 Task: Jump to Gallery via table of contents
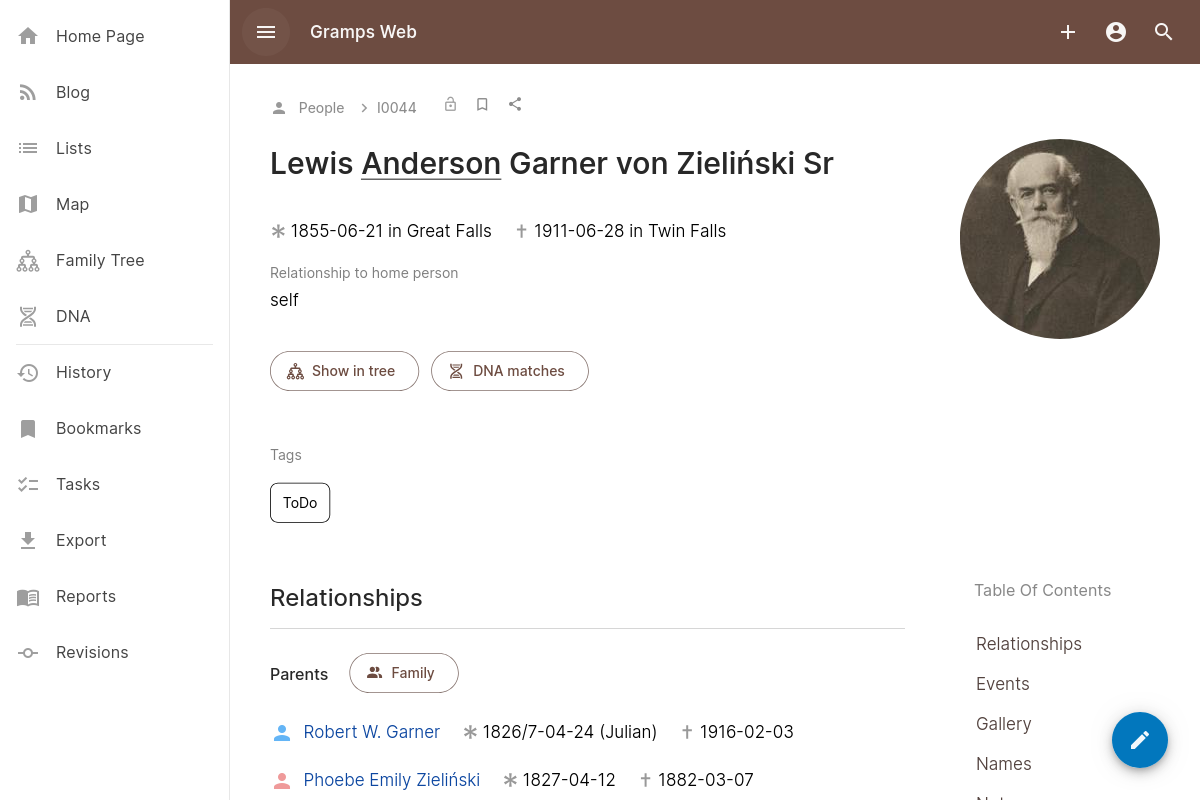[x=1003, y=724]
